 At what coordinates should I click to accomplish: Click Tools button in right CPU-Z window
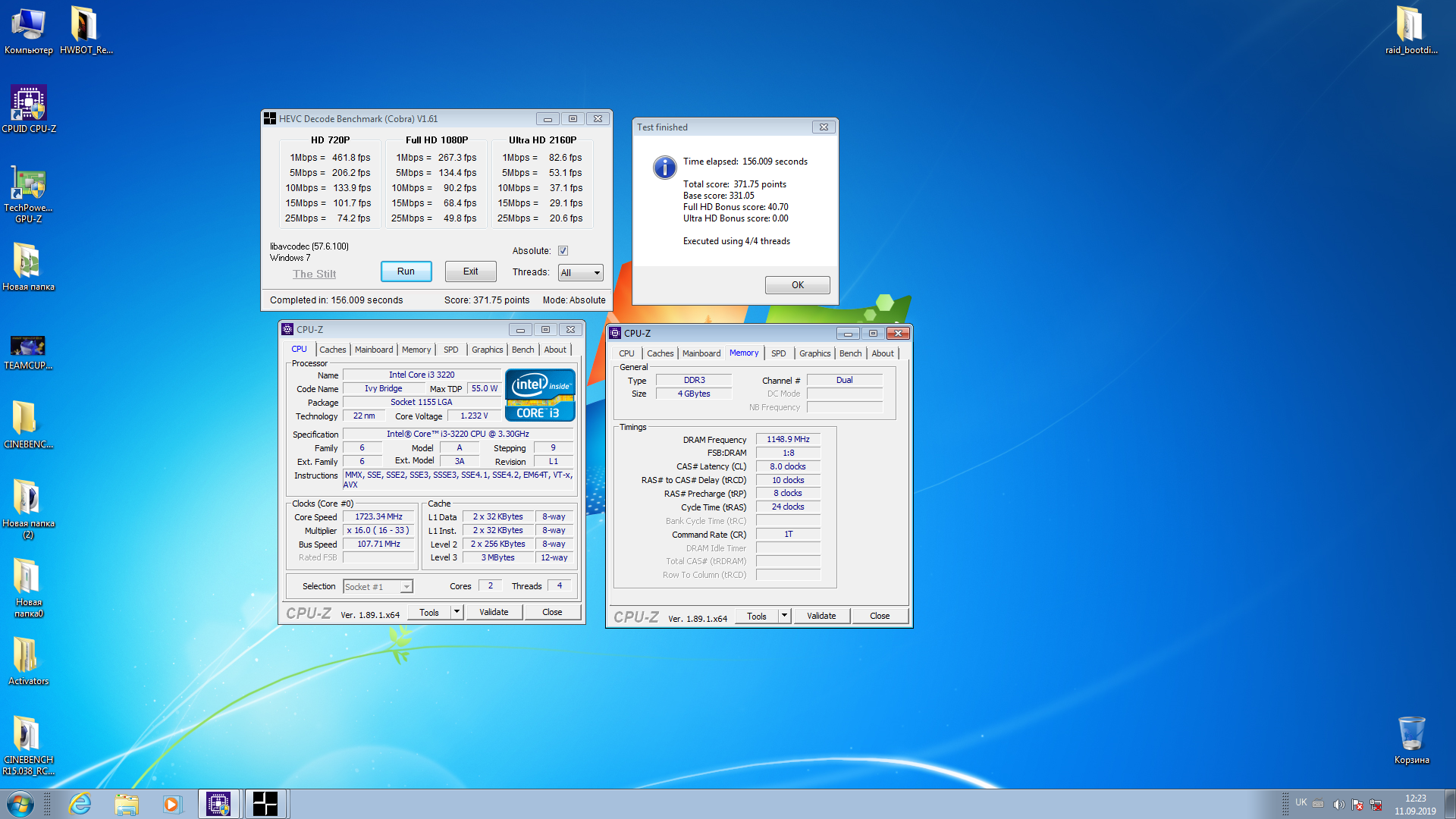pos(757,616)
